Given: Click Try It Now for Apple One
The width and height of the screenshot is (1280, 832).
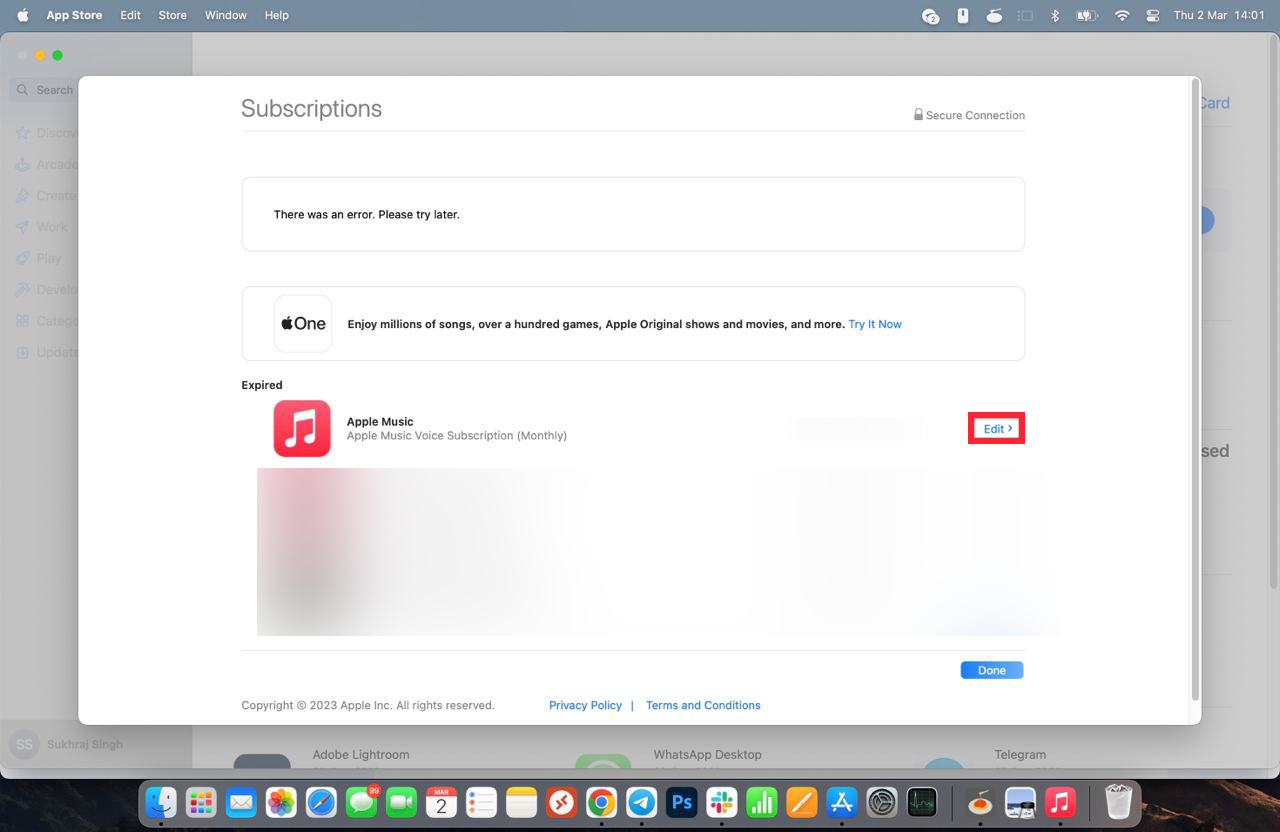Looking at the screenshot, I should tap(874, 323).
